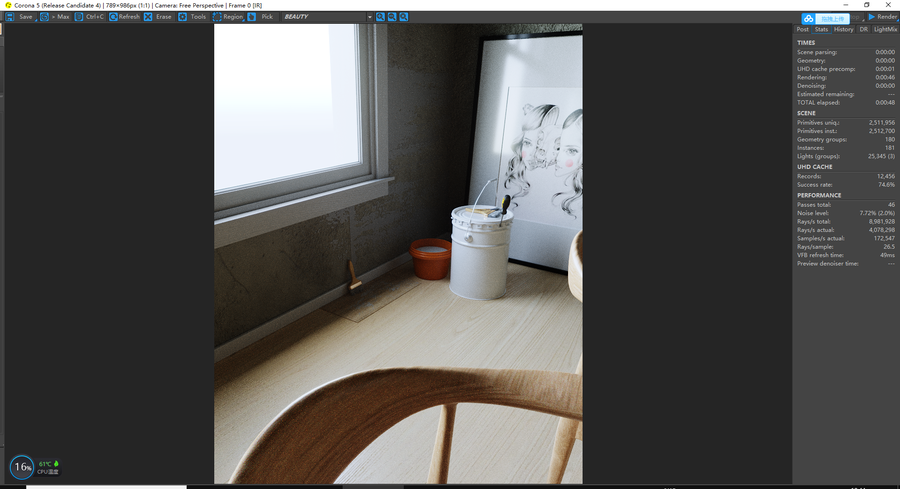This screenshot has height=489, width=900.
Task: Select the Primitives inst. value 2,512,700
Action: point(882,131)
